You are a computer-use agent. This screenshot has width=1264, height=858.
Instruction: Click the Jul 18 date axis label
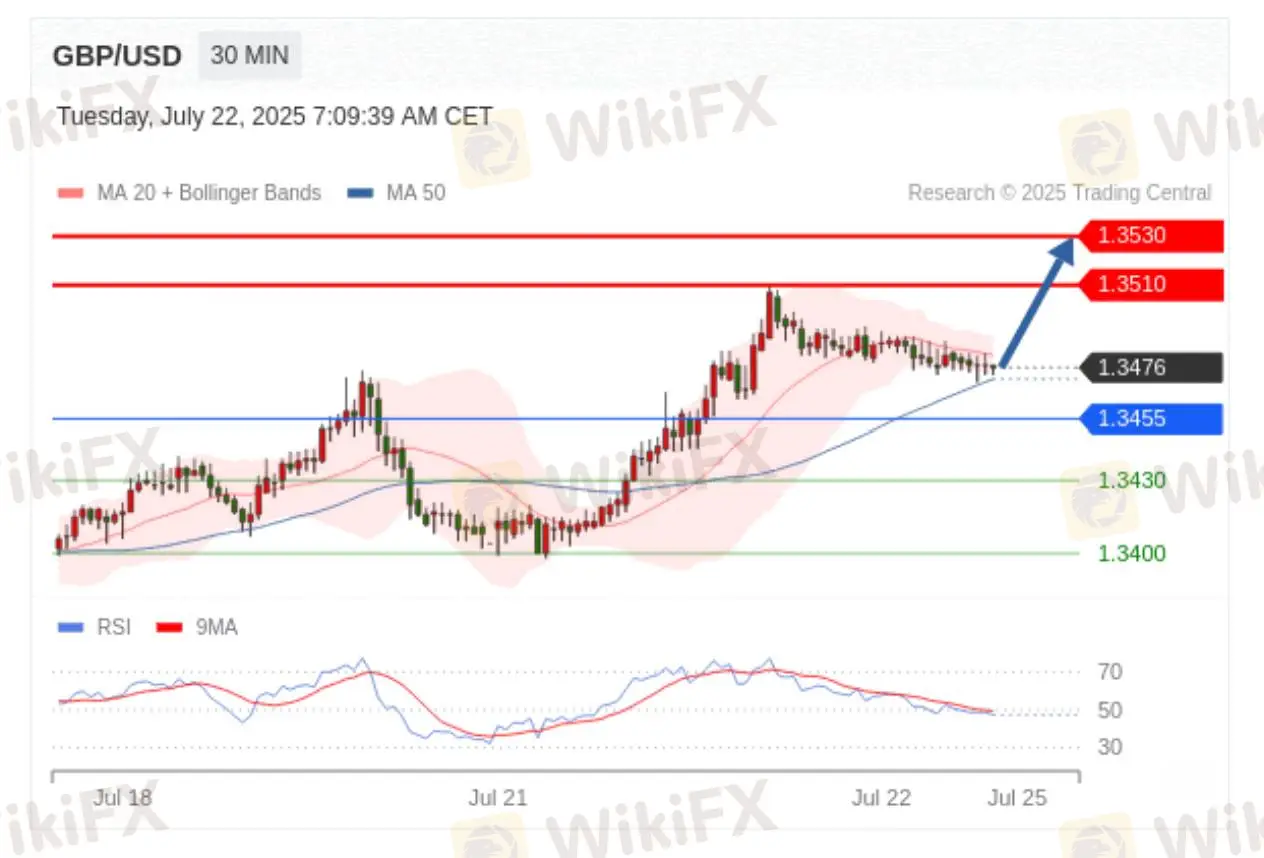123,798
